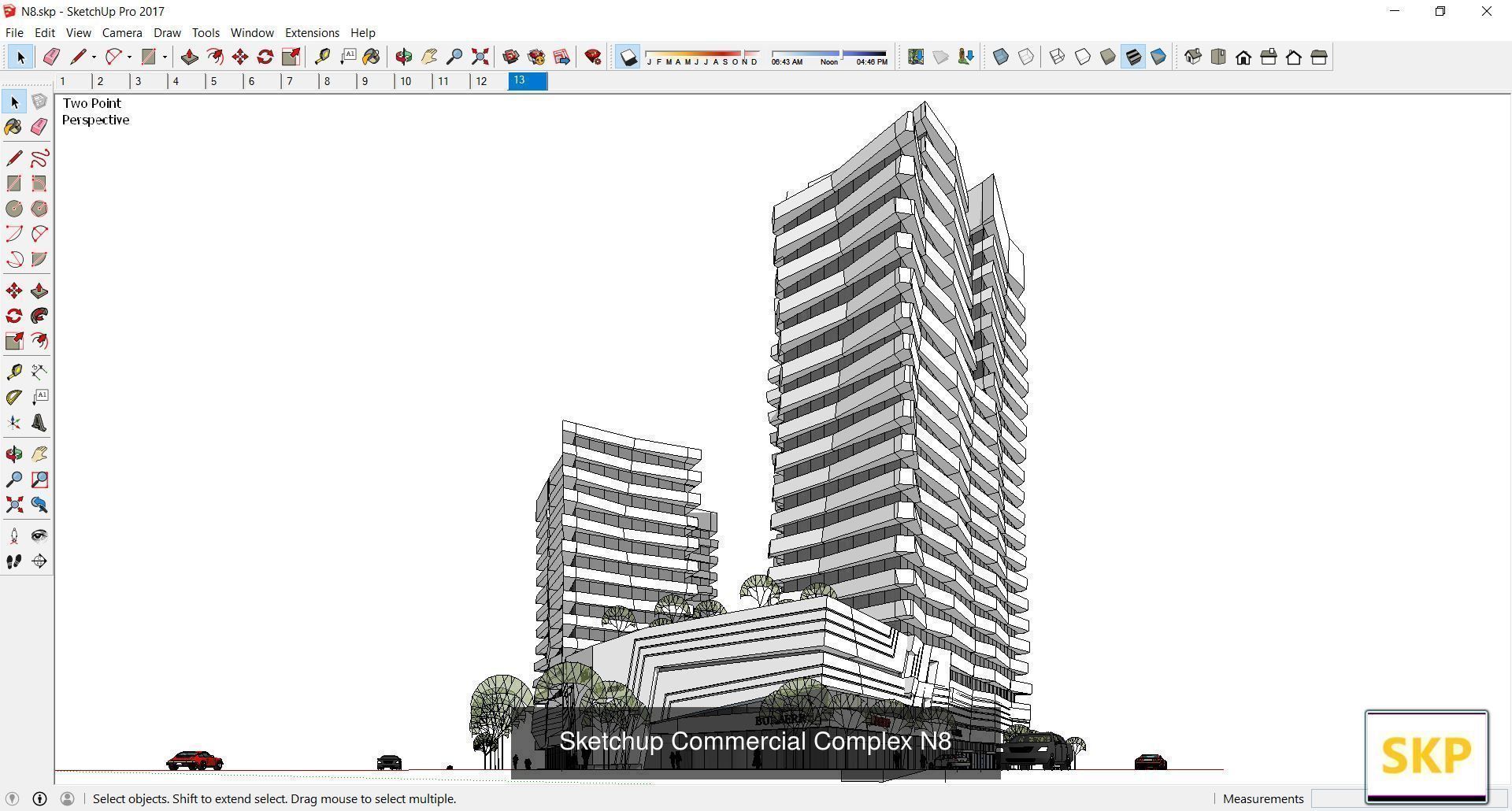Click the Measurements input box

click(1408, 798)
